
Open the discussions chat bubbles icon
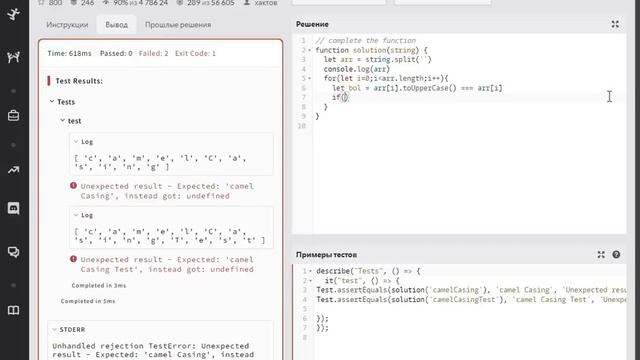pos(13,252)
